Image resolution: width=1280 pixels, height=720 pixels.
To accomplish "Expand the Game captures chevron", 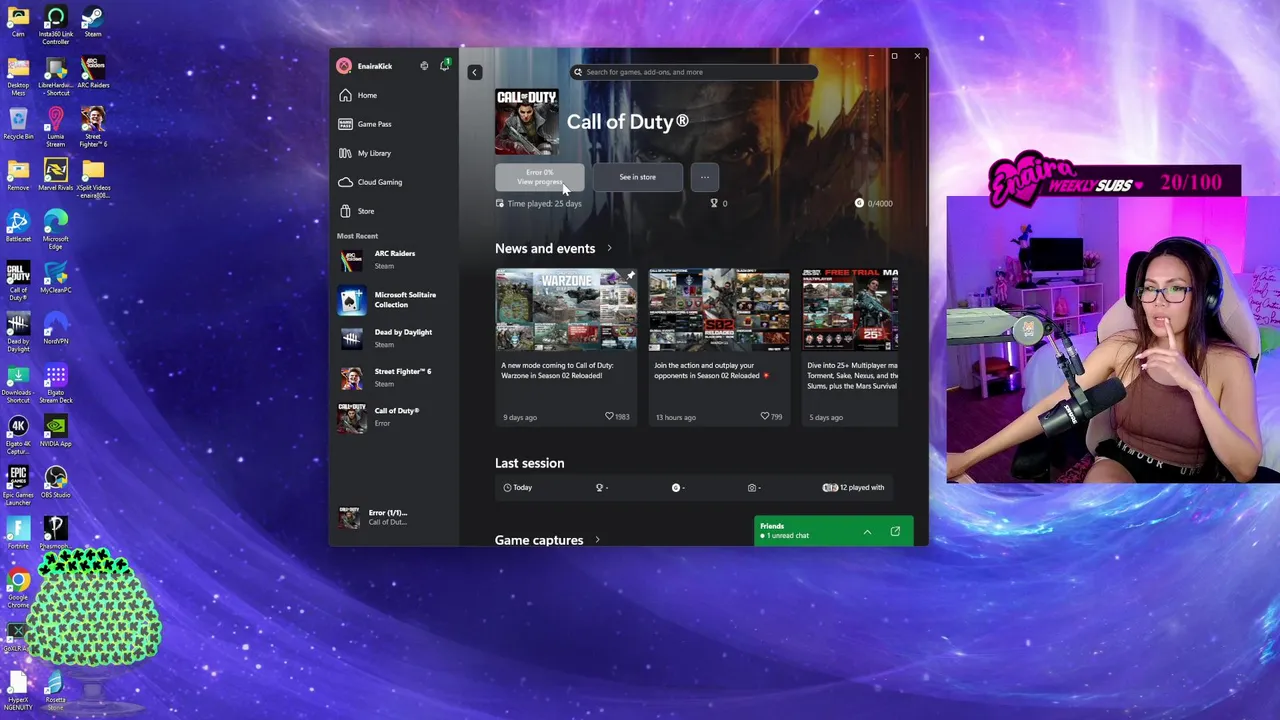I will click(x=597, y=540).
